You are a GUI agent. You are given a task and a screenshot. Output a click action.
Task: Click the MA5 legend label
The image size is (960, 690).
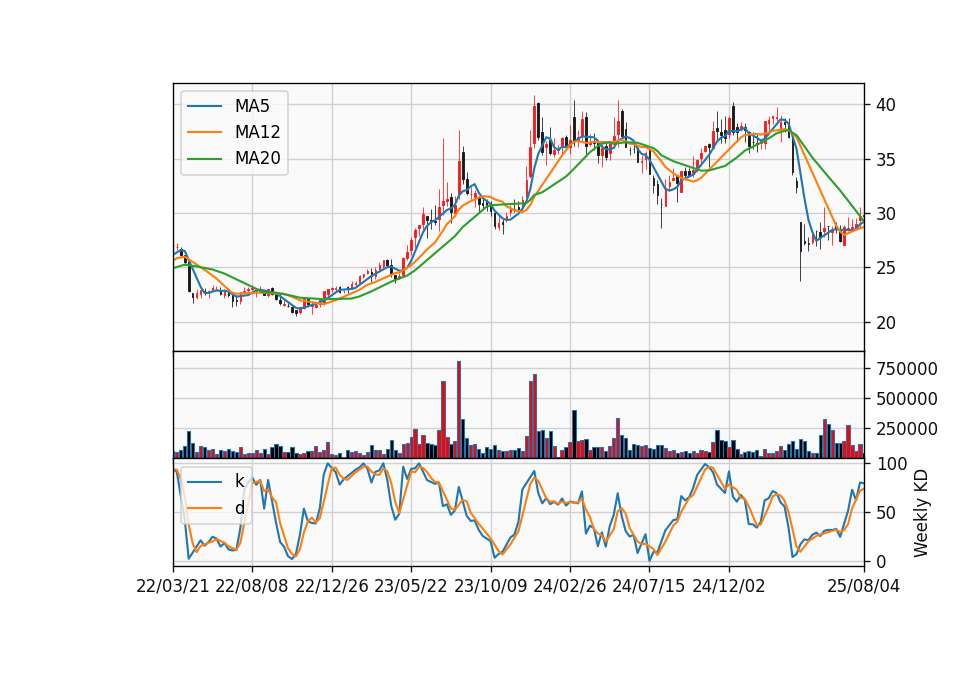point(252,106)
